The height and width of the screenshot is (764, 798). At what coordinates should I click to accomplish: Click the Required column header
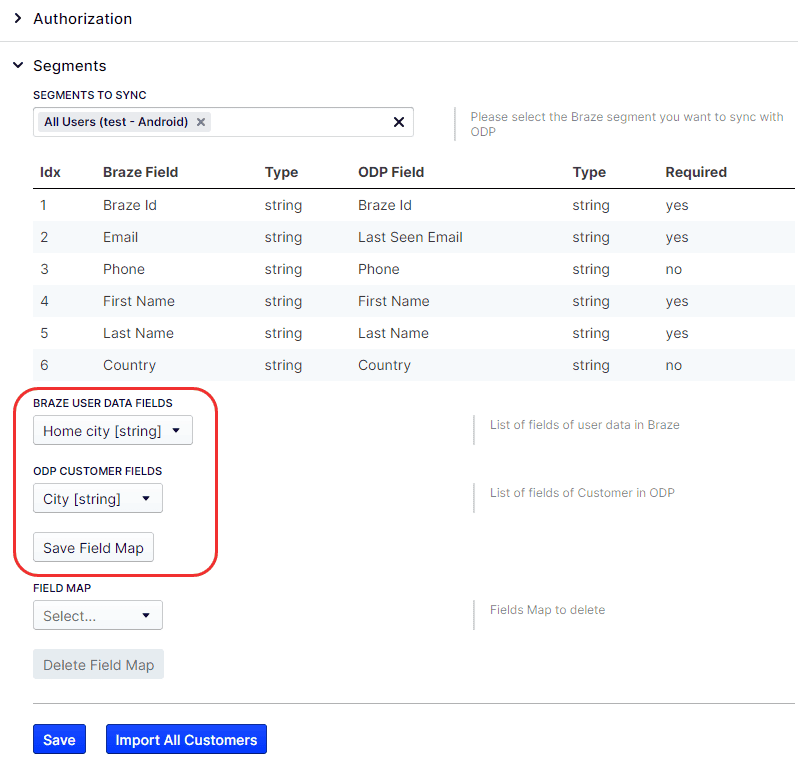point(696,172)
